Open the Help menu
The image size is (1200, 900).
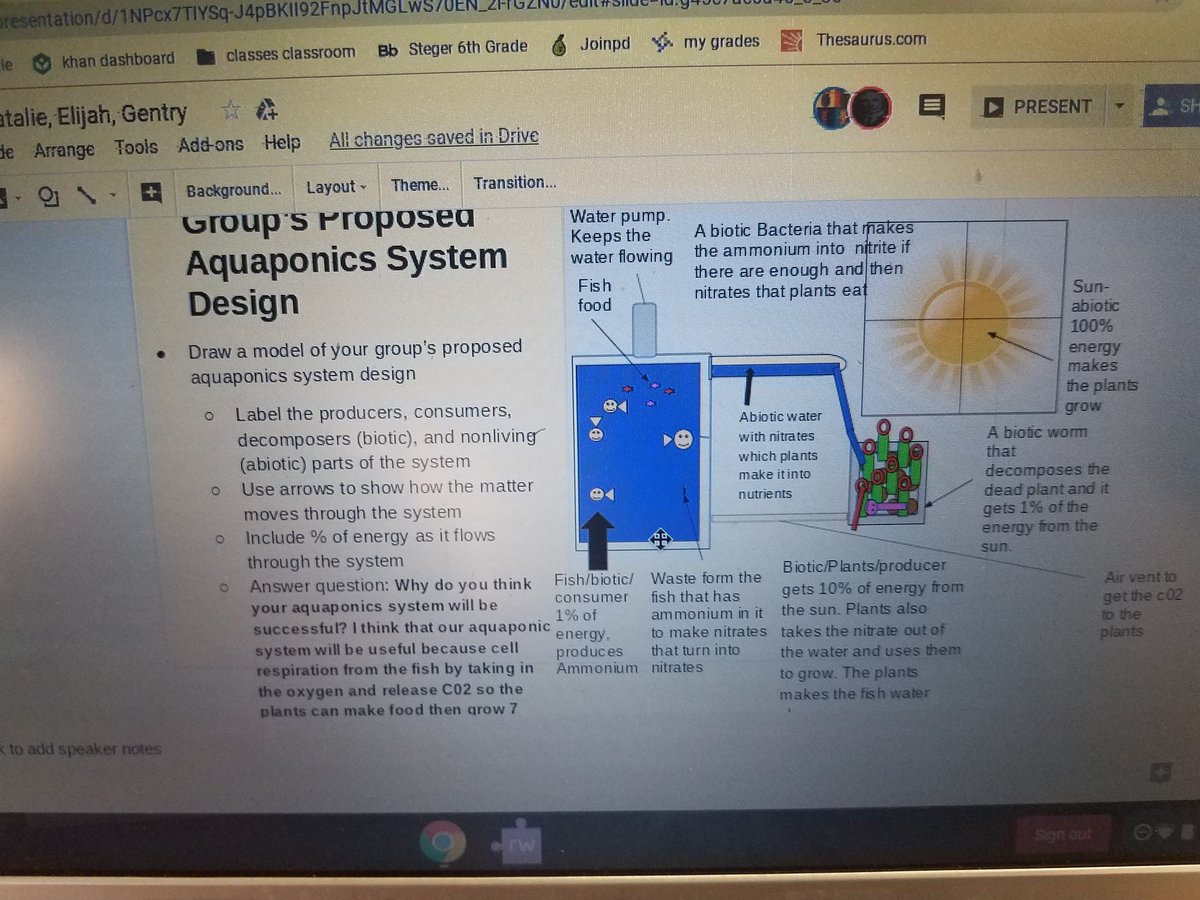(282, 142)
